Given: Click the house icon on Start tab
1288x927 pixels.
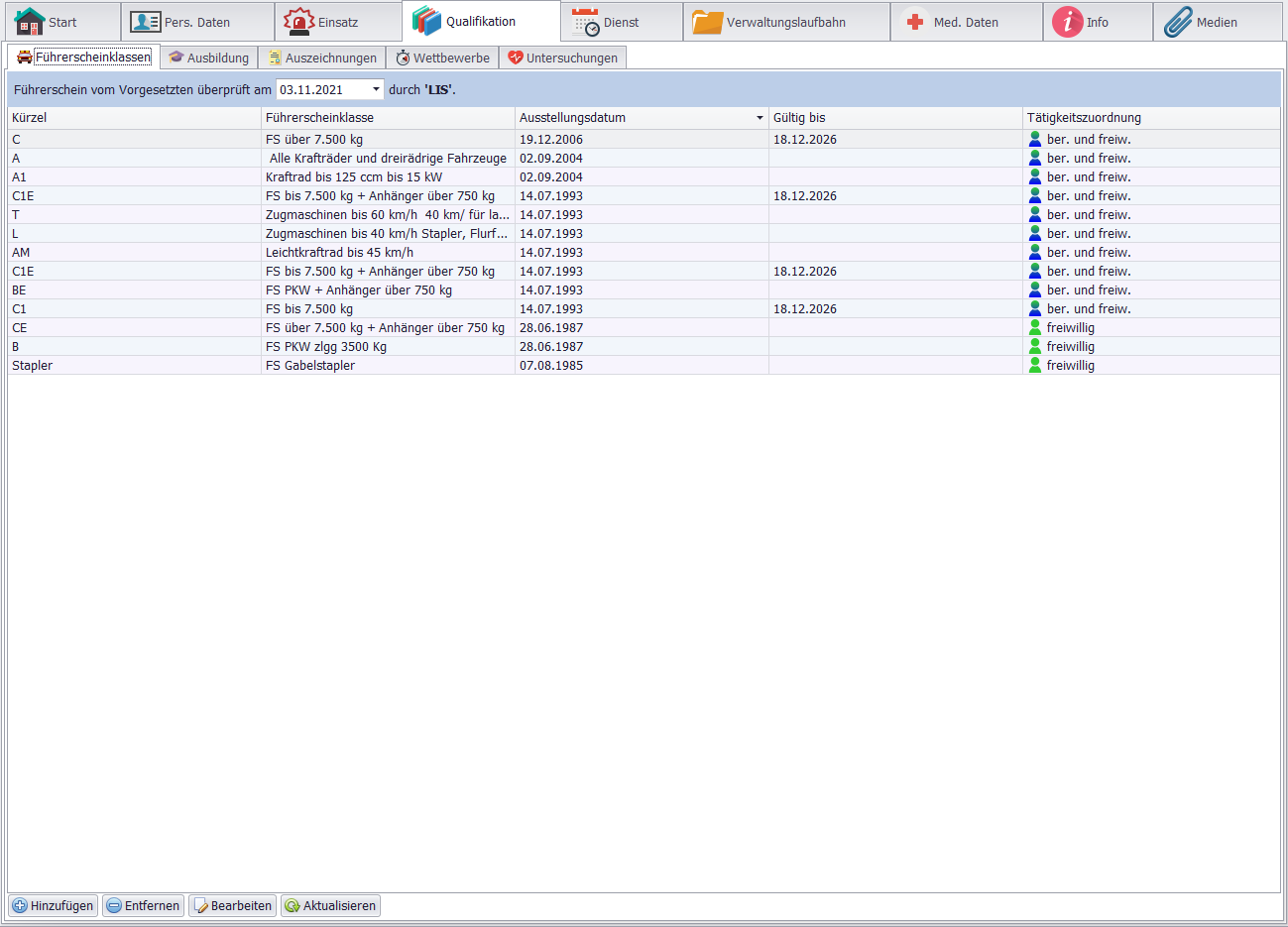Looking at the screenshot, I should [x=29, y=22].
